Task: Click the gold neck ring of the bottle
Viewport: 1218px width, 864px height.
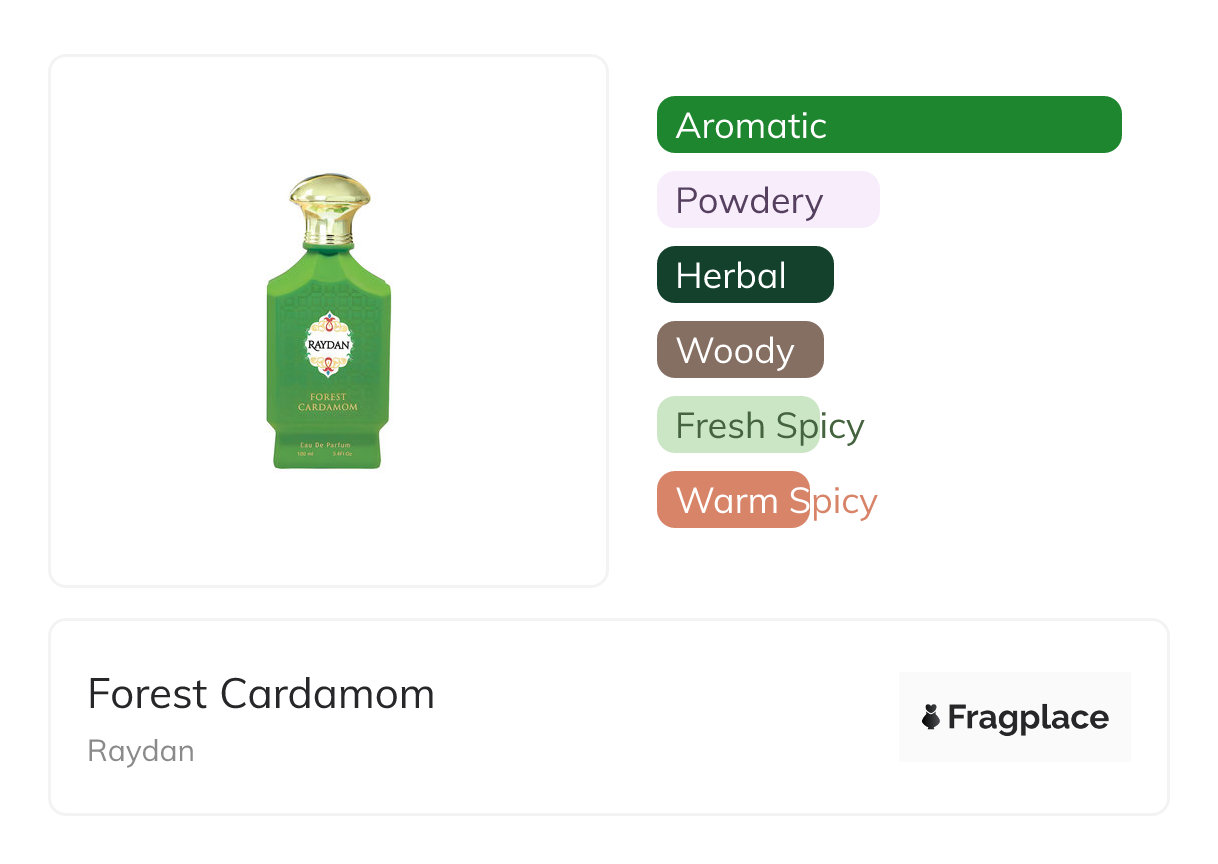Action: click(x=329, y=240)
